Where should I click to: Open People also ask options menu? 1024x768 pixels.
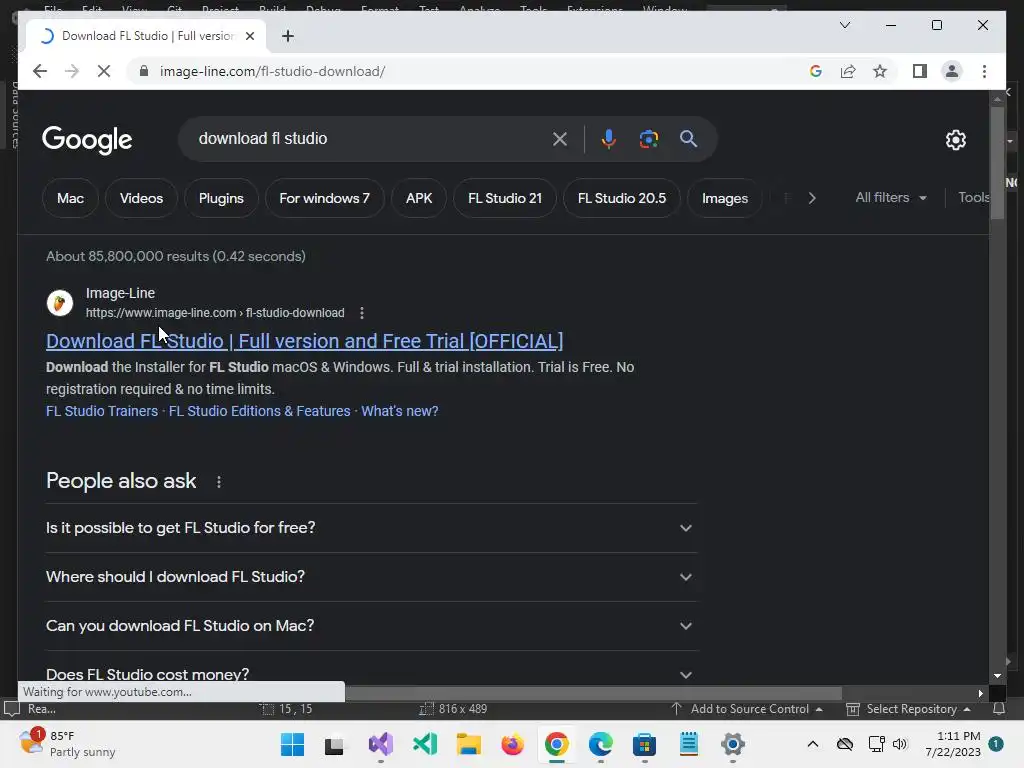click(219, 482)
